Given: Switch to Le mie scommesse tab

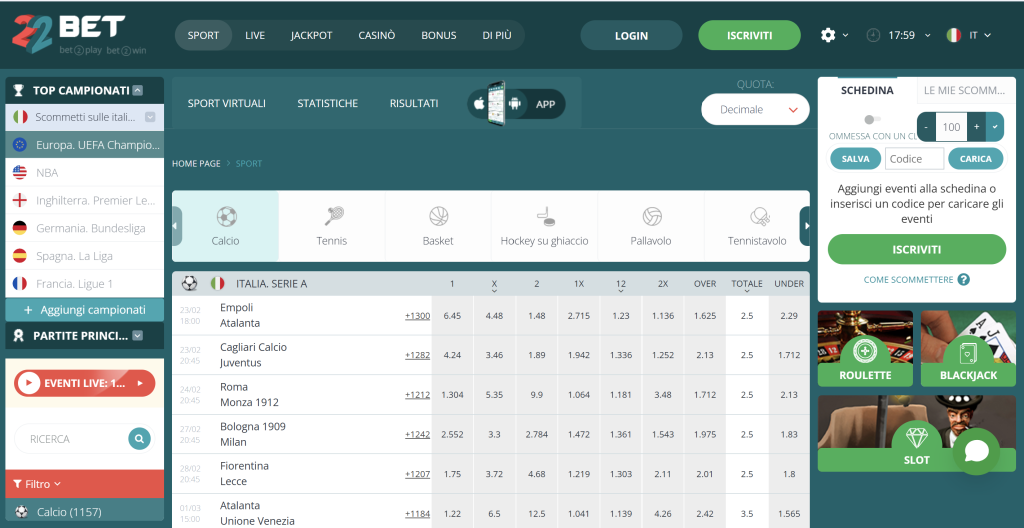Looking at the screenshot, I should pyautogui.click(x=965, y=90).
